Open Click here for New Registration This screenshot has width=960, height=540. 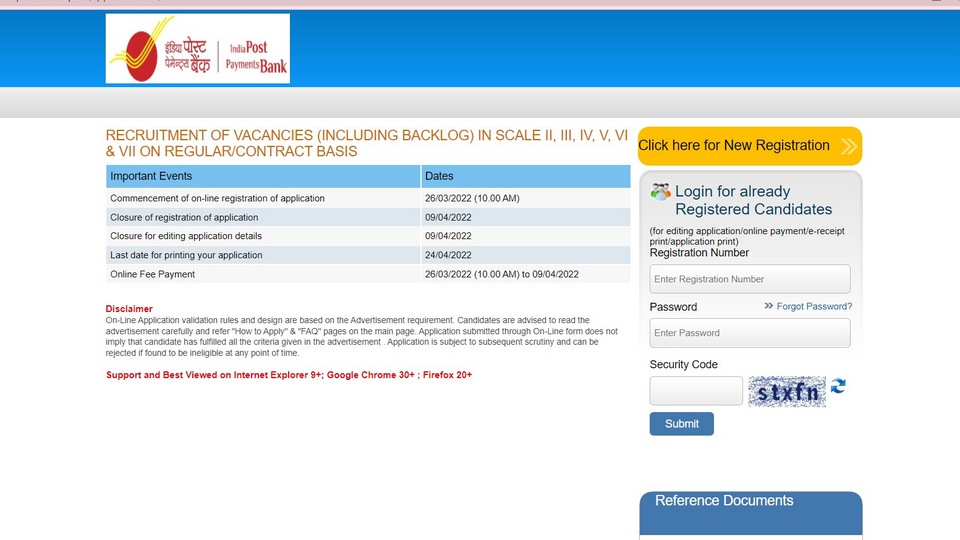point(750,146)
